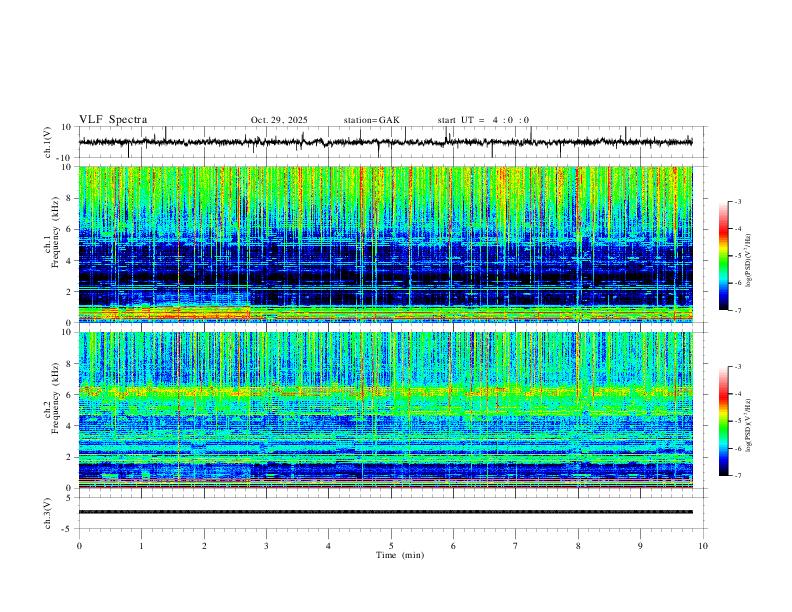Click the time axis tick "7"
The height and width of the screenshot is (612, 792).
(x=516, y=546)
